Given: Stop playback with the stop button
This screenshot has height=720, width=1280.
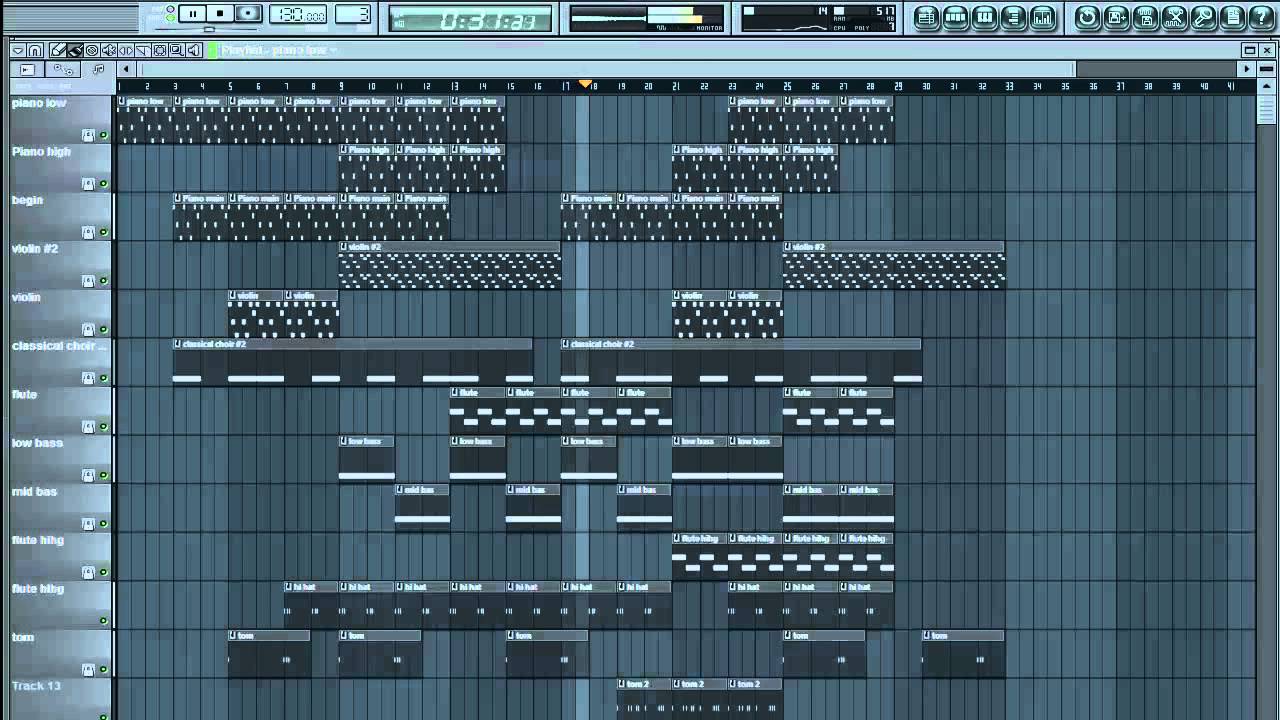Looking at the screenshot, I should [220, 13].
